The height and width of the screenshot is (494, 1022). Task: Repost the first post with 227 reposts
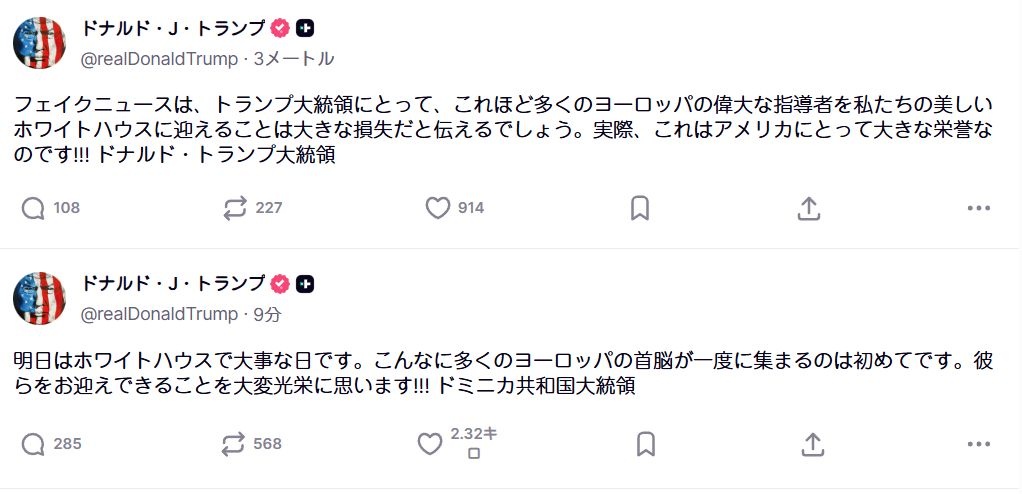pos(236,208)
